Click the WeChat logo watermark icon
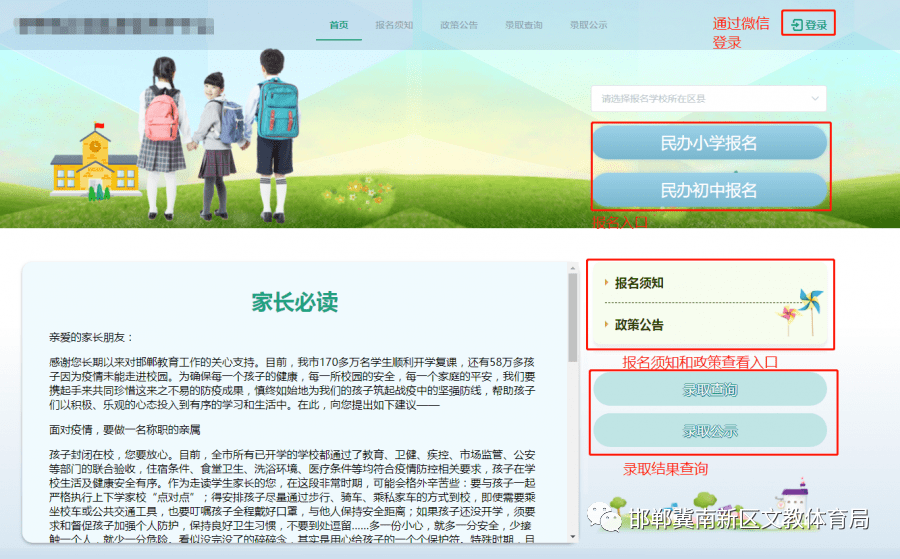900x559 pixels. (604, 518)
